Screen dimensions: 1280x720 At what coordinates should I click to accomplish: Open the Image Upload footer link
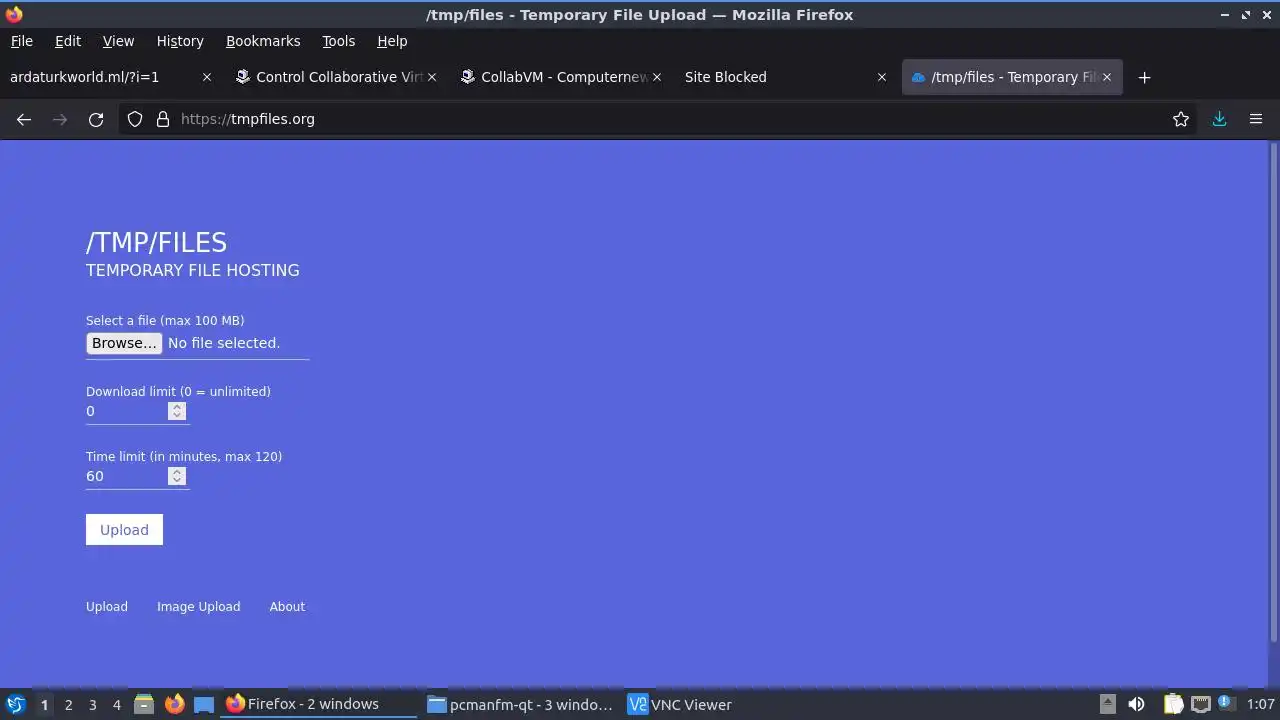[198, 606]
